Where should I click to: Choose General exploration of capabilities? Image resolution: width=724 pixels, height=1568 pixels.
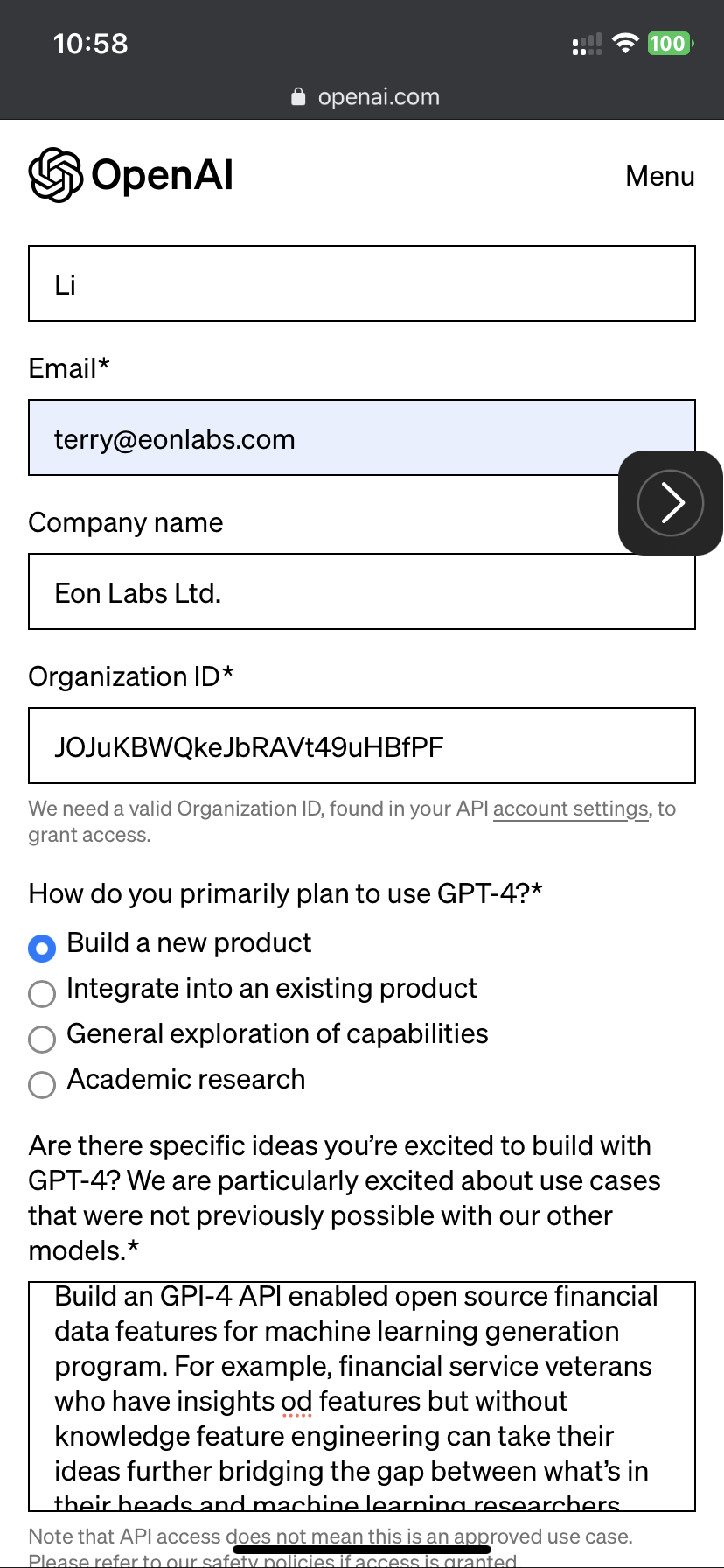point(42,1039)
